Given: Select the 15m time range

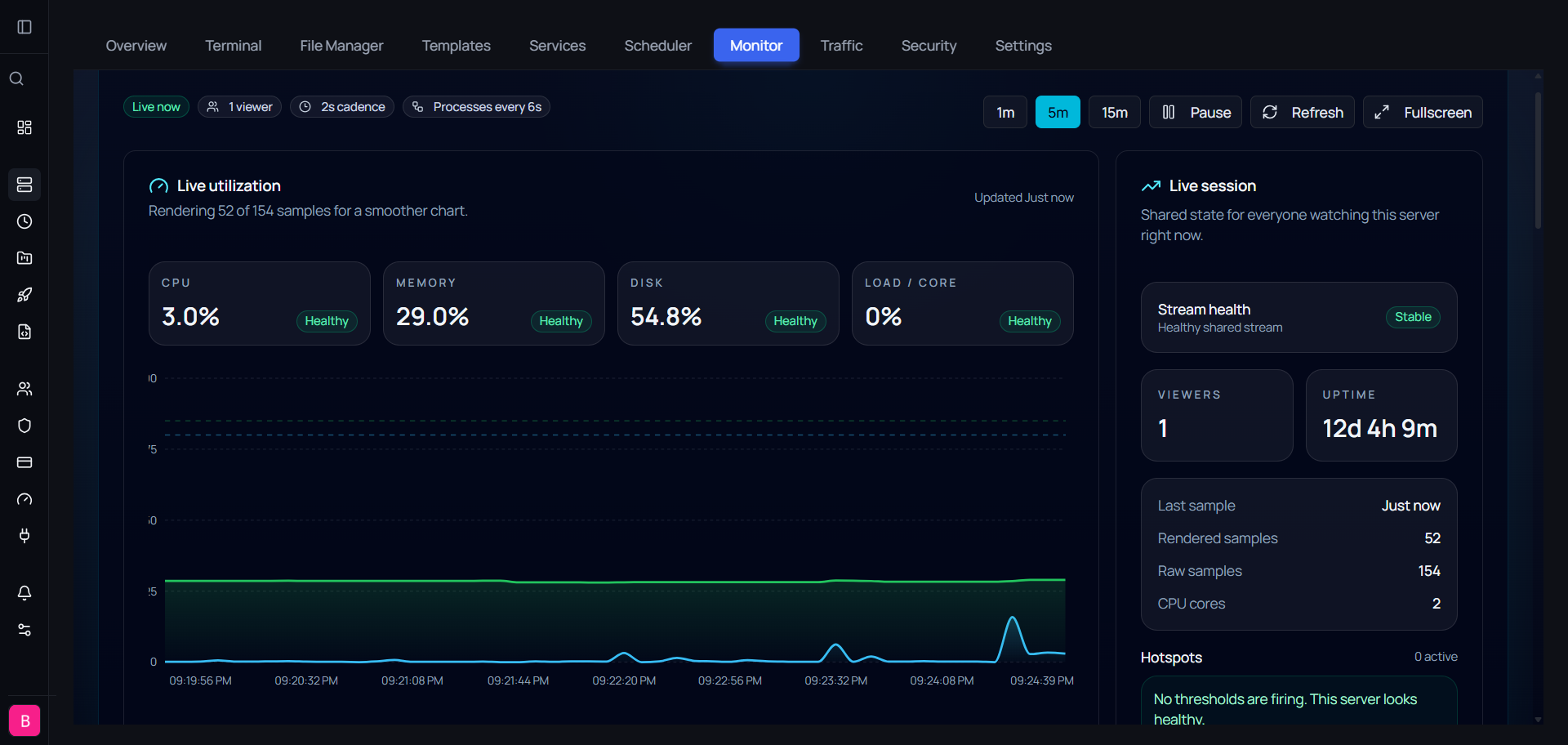Looking at the screenshot, I should [x=1115, y=112].
